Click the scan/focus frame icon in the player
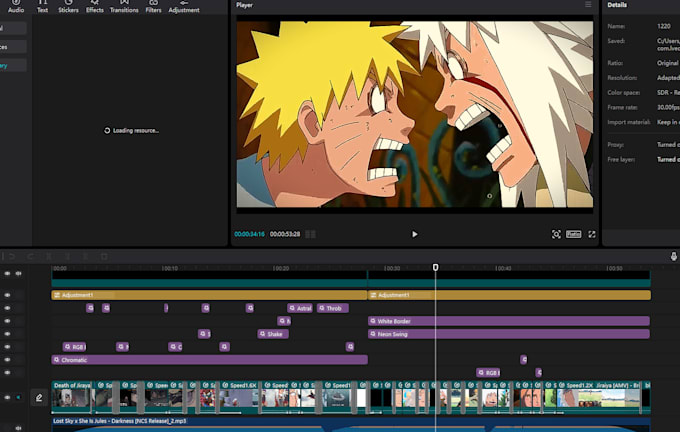This screenshot has height=432, width=680. click(556, 234)
